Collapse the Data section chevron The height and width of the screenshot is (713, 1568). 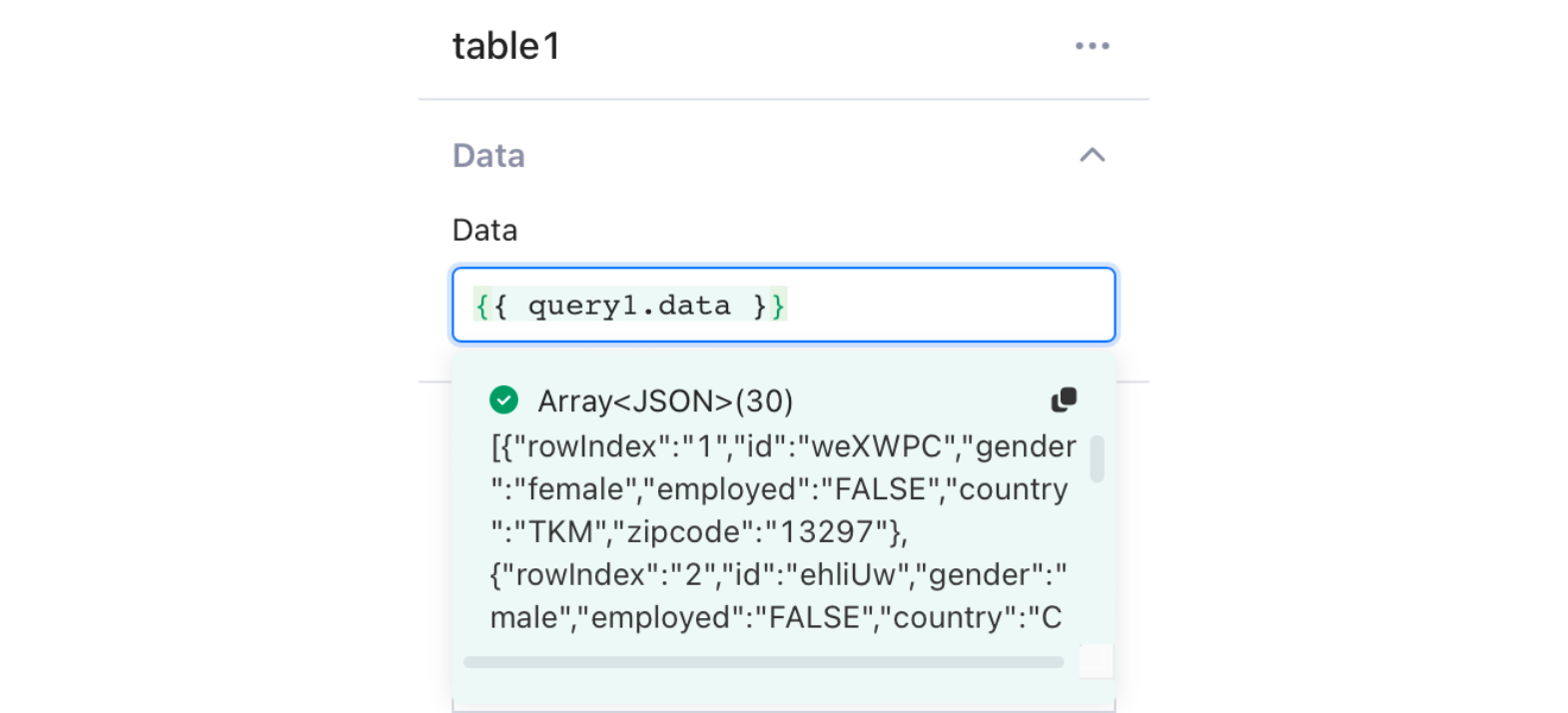1092,155
